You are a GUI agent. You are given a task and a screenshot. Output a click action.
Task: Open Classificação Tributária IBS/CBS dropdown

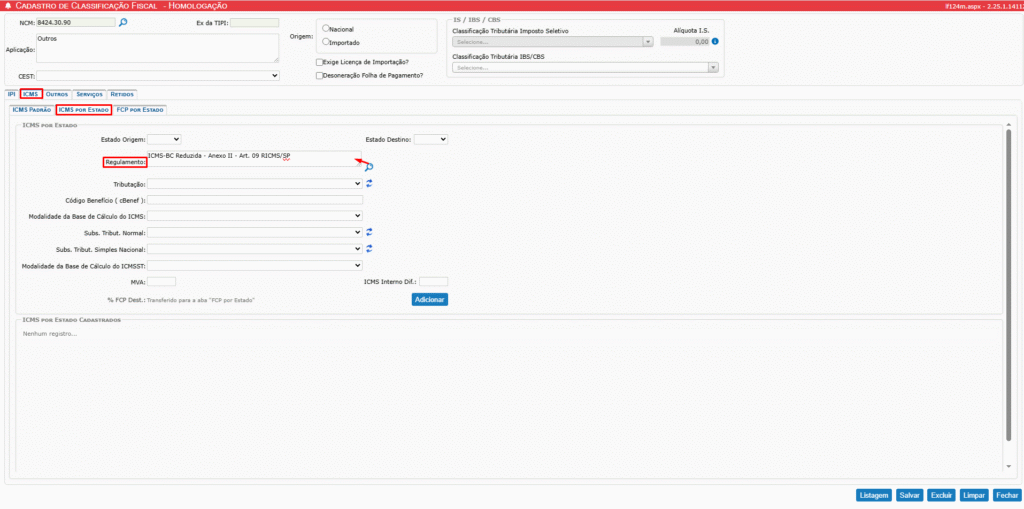click(x=586, y=68)
